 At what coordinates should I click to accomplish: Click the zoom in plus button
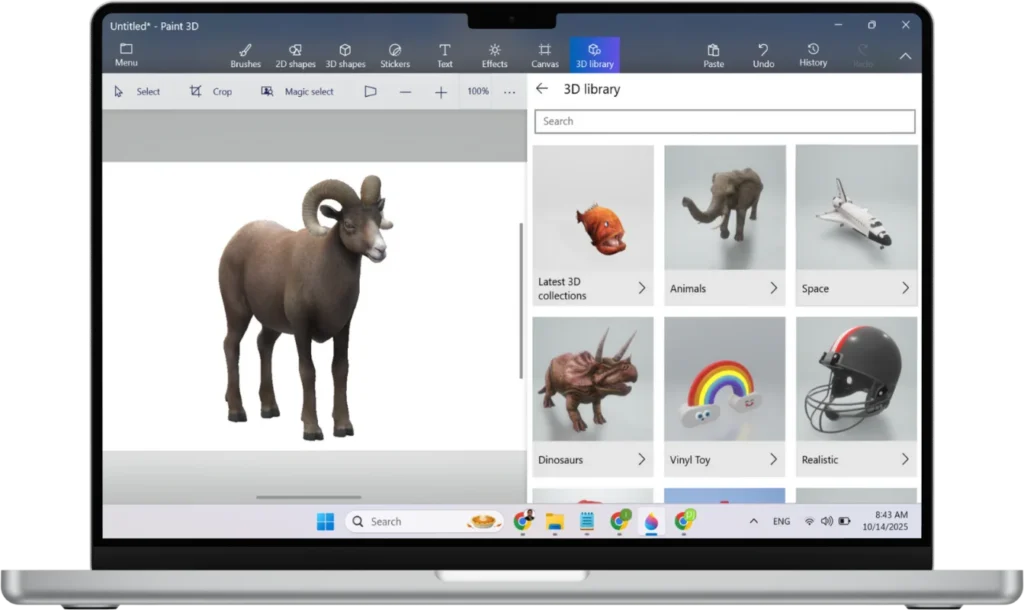click(x=441, y=92)
